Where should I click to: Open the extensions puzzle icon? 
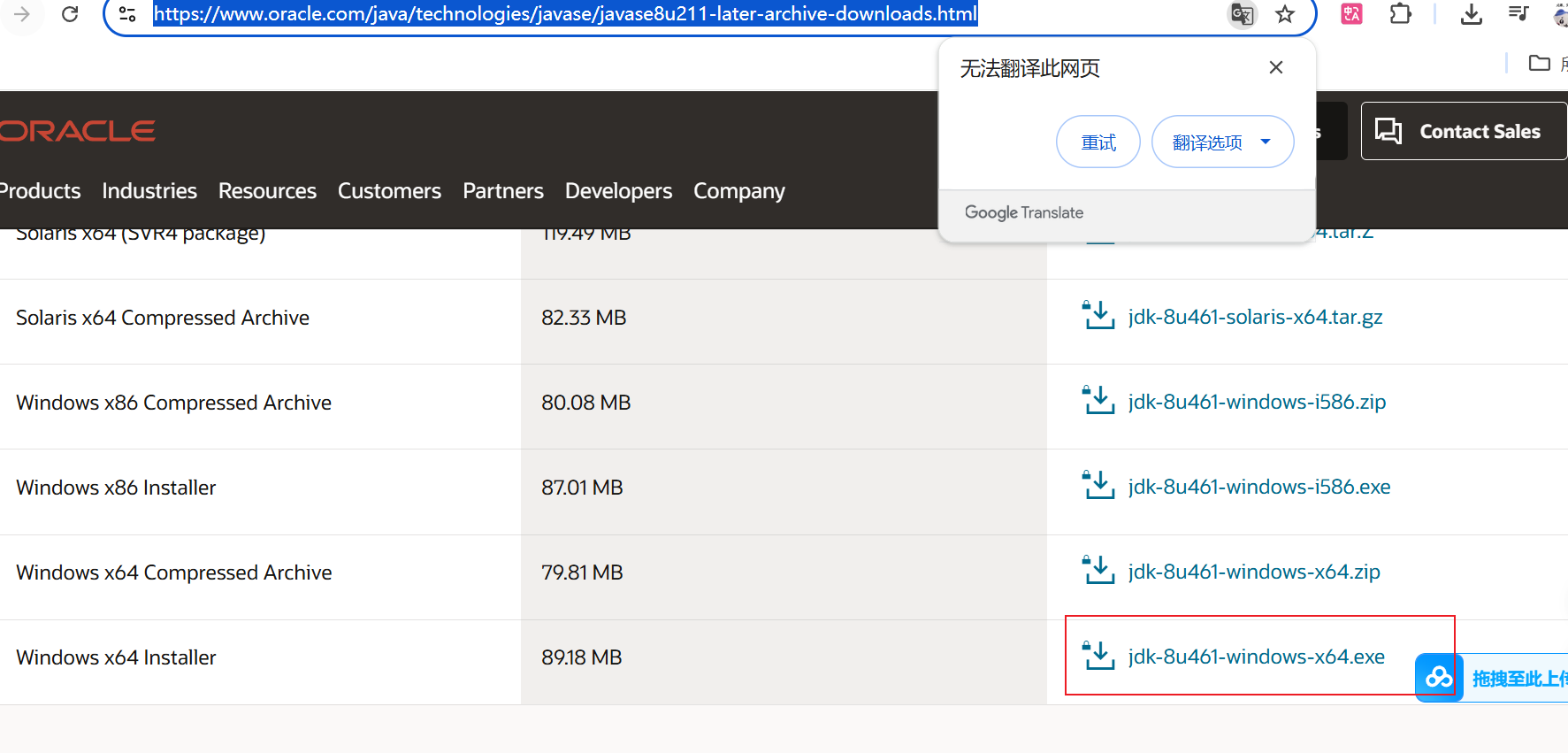[x=1401, y=13]
